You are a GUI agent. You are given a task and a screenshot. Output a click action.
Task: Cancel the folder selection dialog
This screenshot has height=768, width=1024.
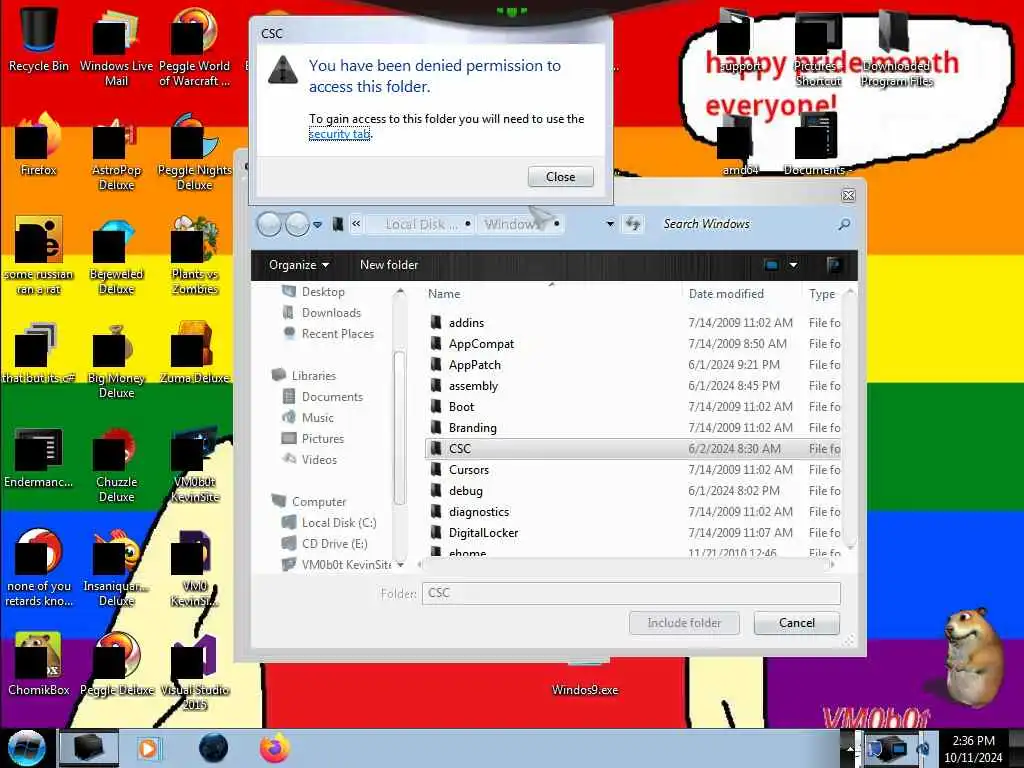click(796, 622)
